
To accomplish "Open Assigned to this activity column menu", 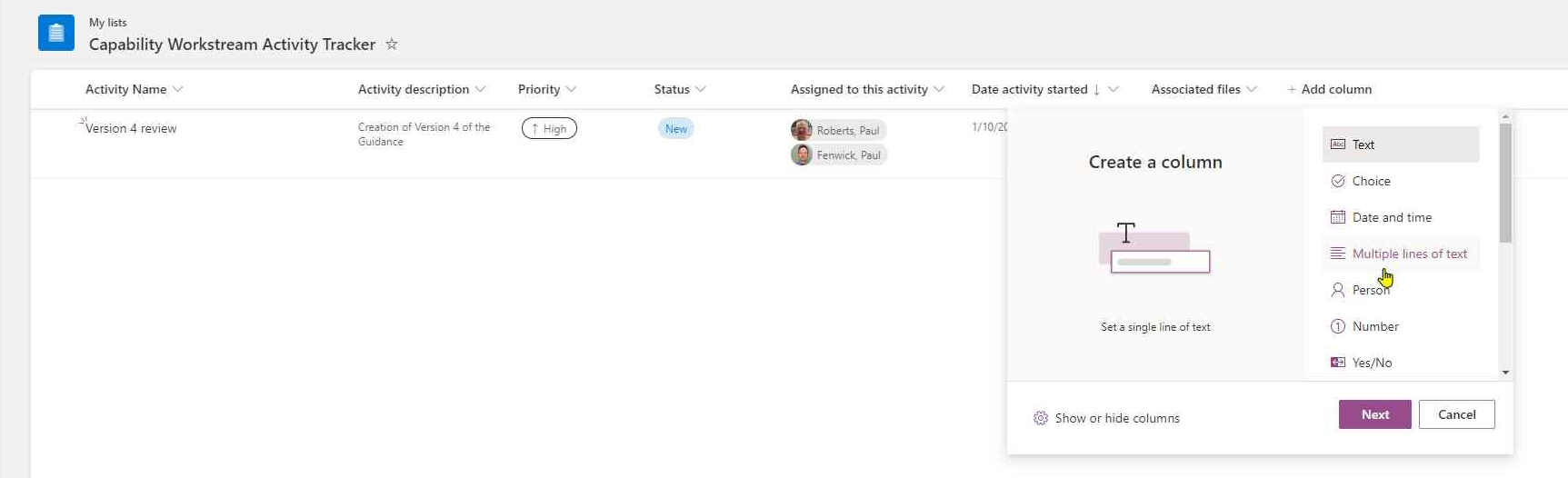I will (x=939, y=89).
